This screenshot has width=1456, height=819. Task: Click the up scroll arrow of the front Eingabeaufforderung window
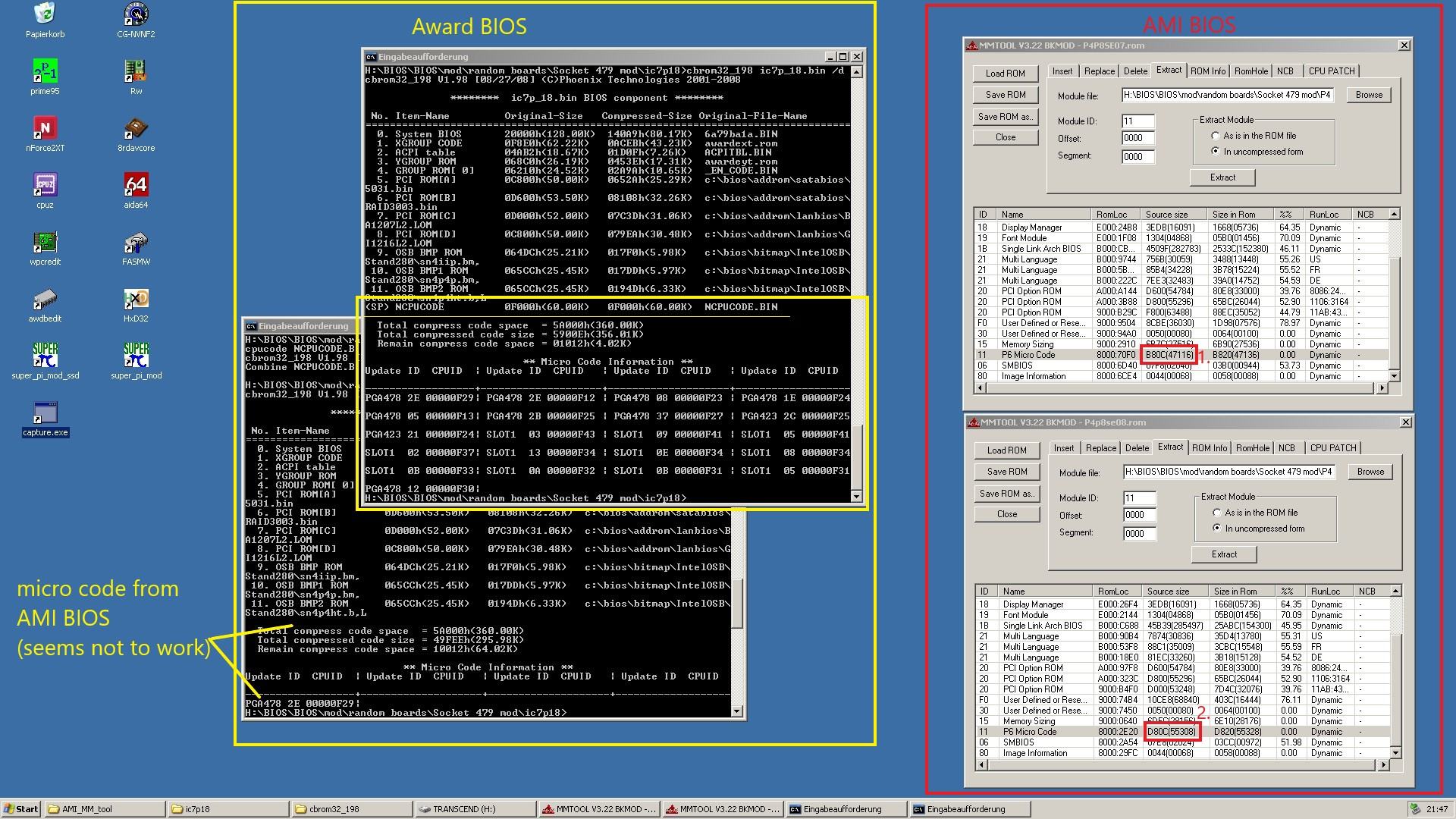coord(857,72)
